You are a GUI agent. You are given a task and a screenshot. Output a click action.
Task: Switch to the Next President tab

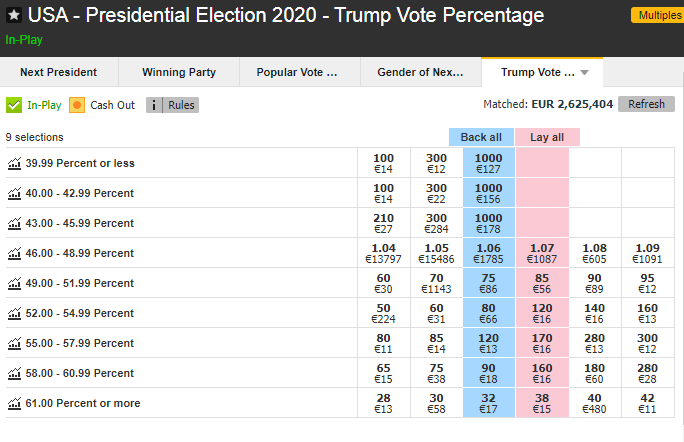[x=59, y=72]
